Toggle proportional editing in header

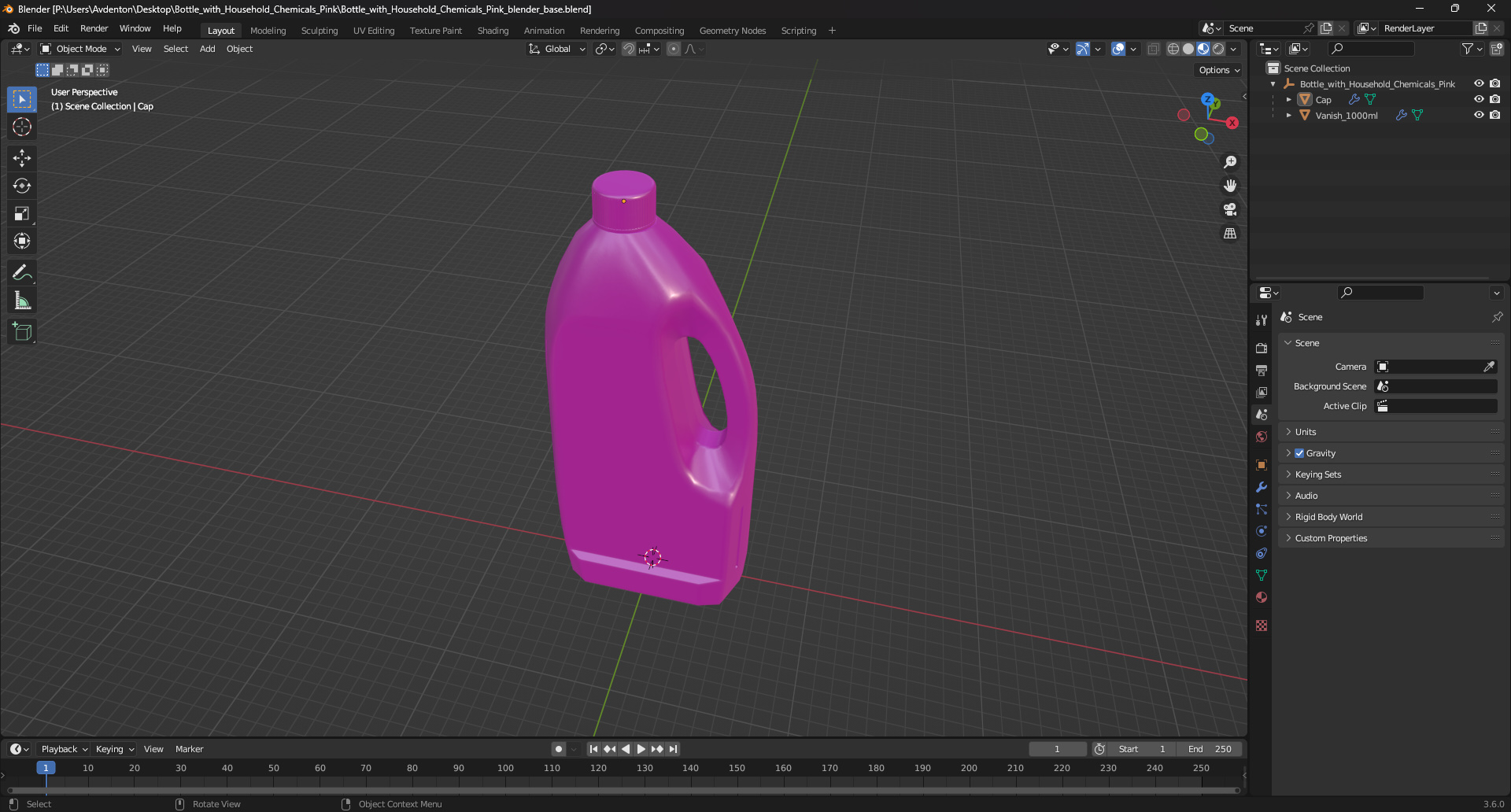click(674, 49)
